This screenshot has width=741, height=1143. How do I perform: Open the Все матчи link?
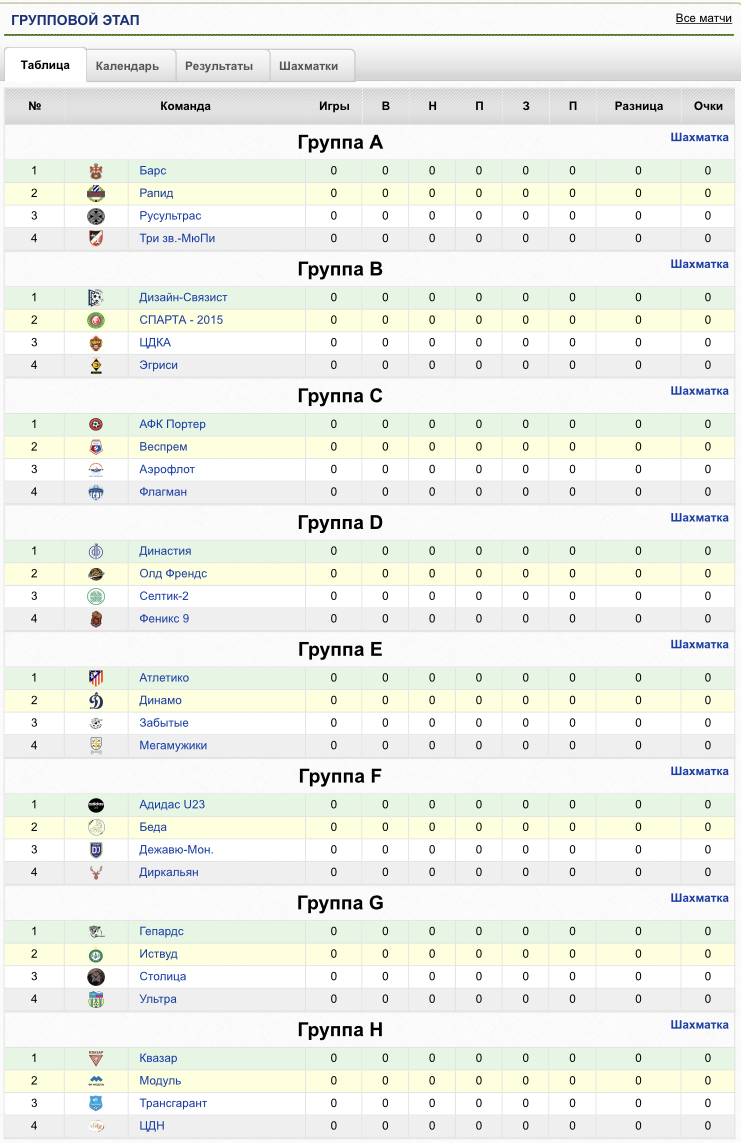click(x=703, y=18)
